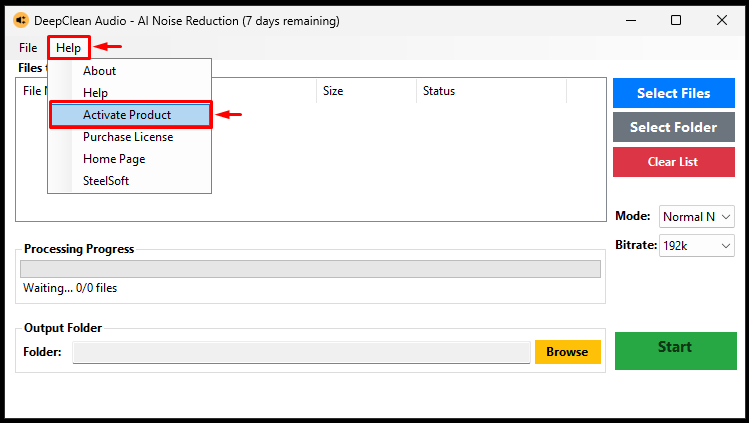Viewport: 749px width, 423px height.
Task: Expand the Mode dropdown
Action: (696, 217)
